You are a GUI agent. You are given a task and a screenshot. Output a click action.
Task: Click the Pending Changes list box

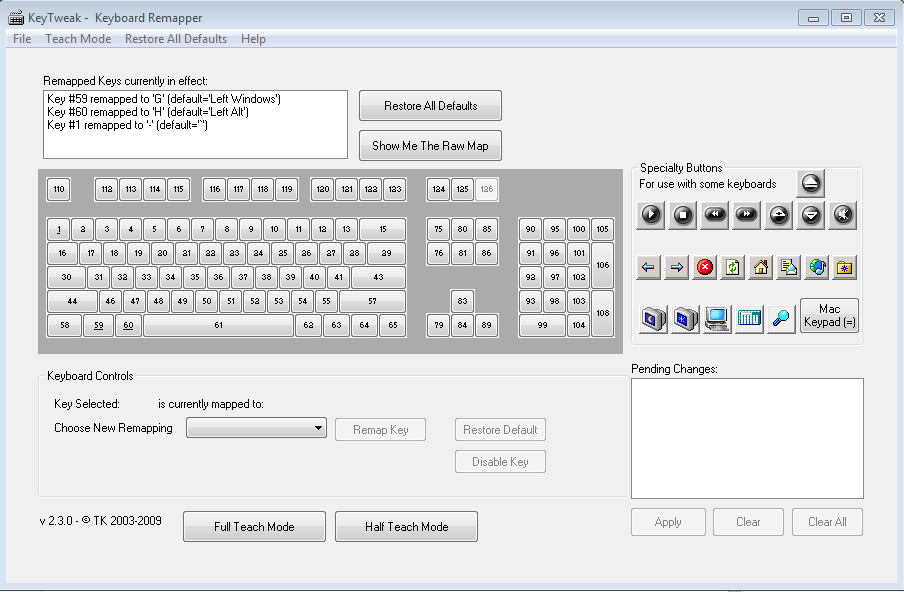(x=747, y=438)
